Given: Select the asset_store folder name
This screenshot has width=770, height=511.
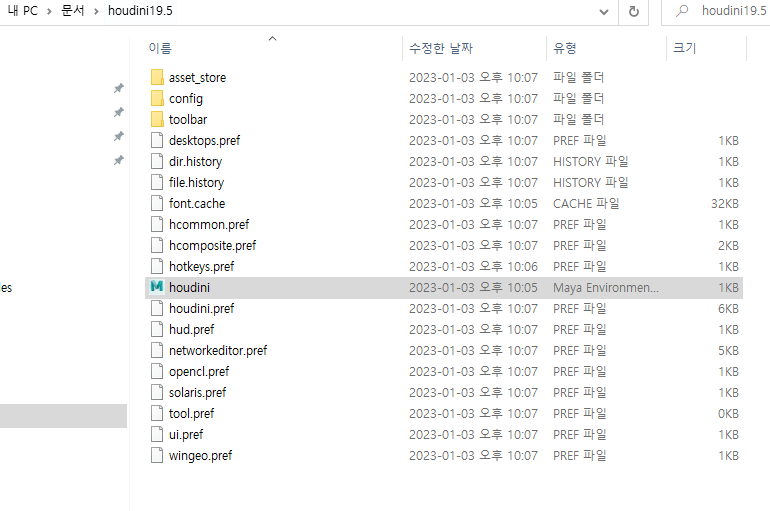Looking at the screenshot, I should (197, 78).
